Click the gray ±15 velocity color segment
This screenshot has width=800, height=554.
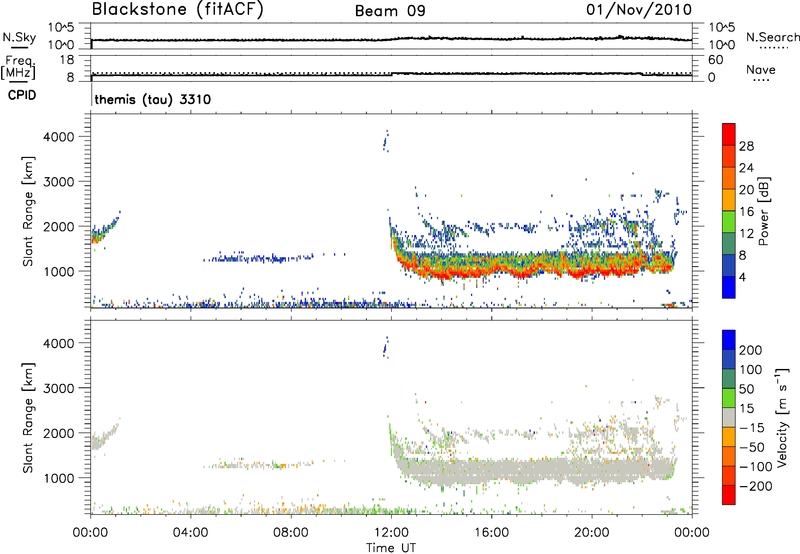(x=729, y=417)
